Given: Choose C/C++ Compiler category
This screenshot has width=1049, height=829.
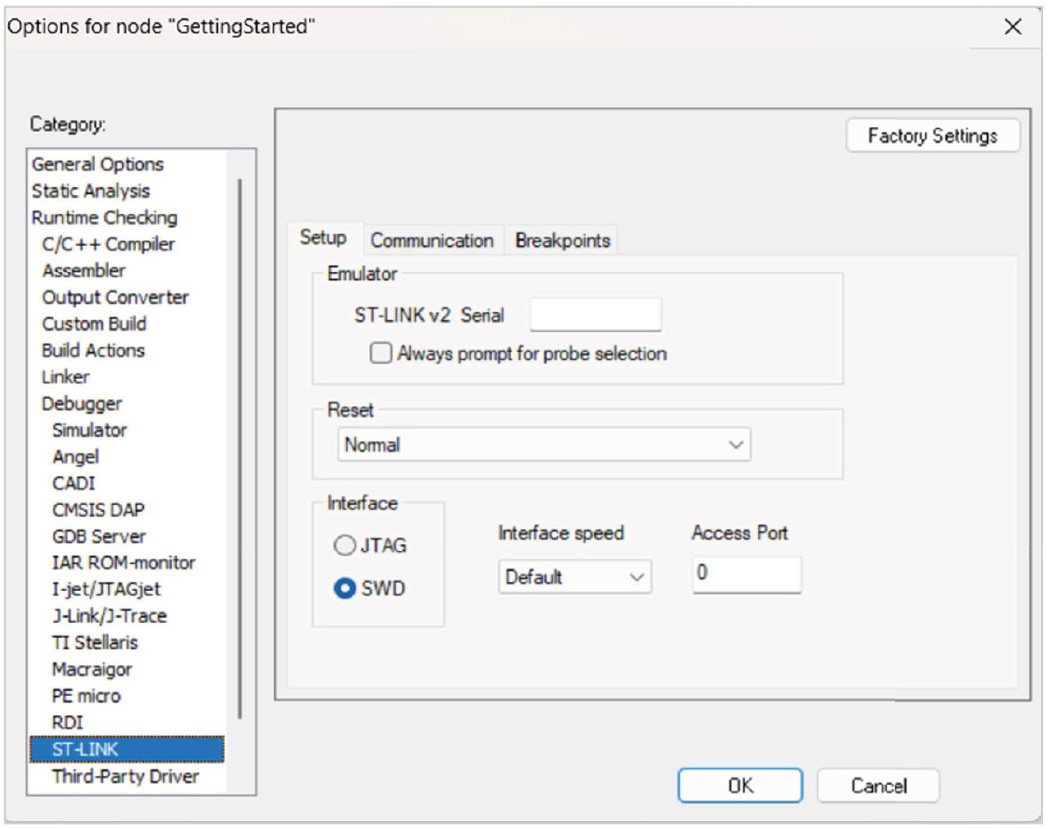Looking at the screenshot, I should [x=108, y=244].
